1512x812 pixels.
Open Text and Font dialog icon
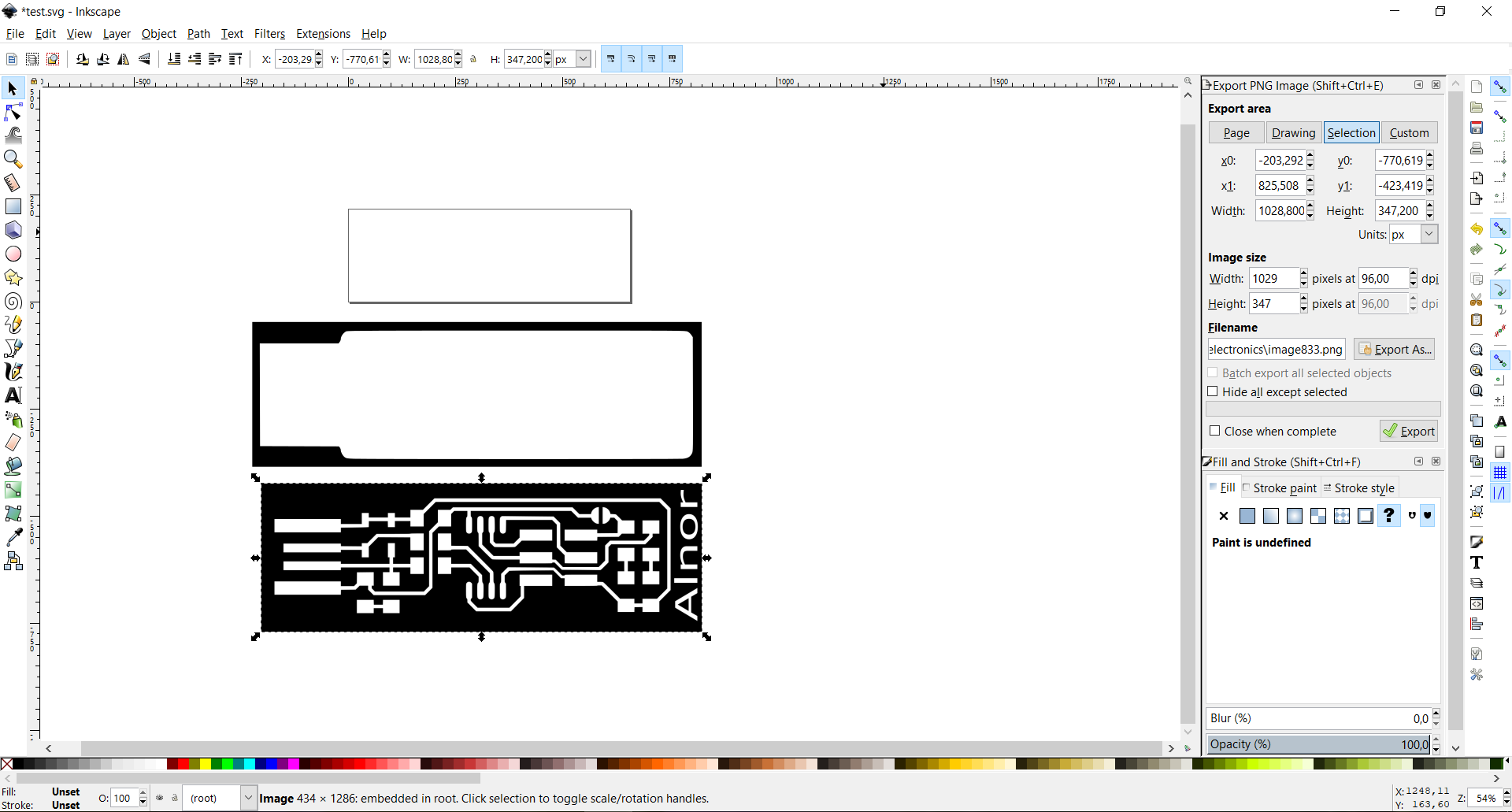(1477, 562)
